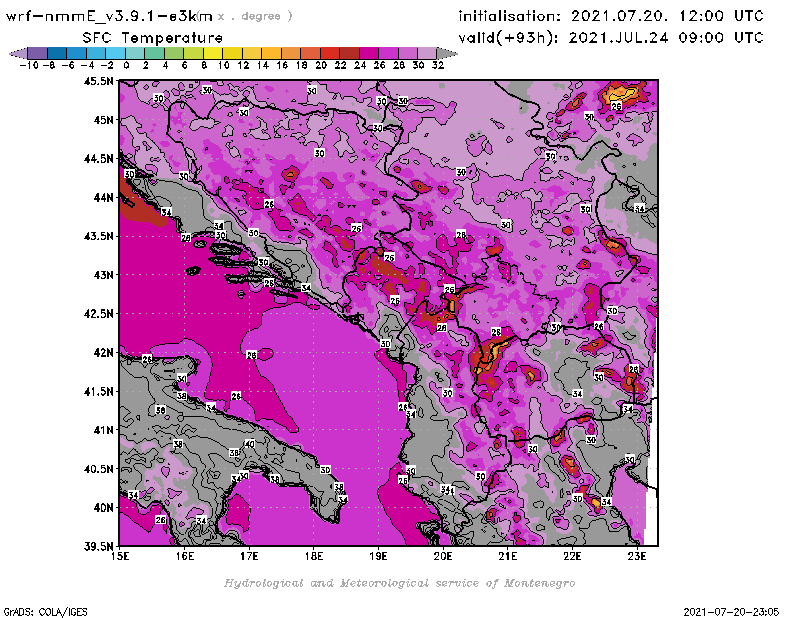Click the '44.5N' latitude axis label
800x618 pixels.
pyautogui.click(x=98, y=159)
